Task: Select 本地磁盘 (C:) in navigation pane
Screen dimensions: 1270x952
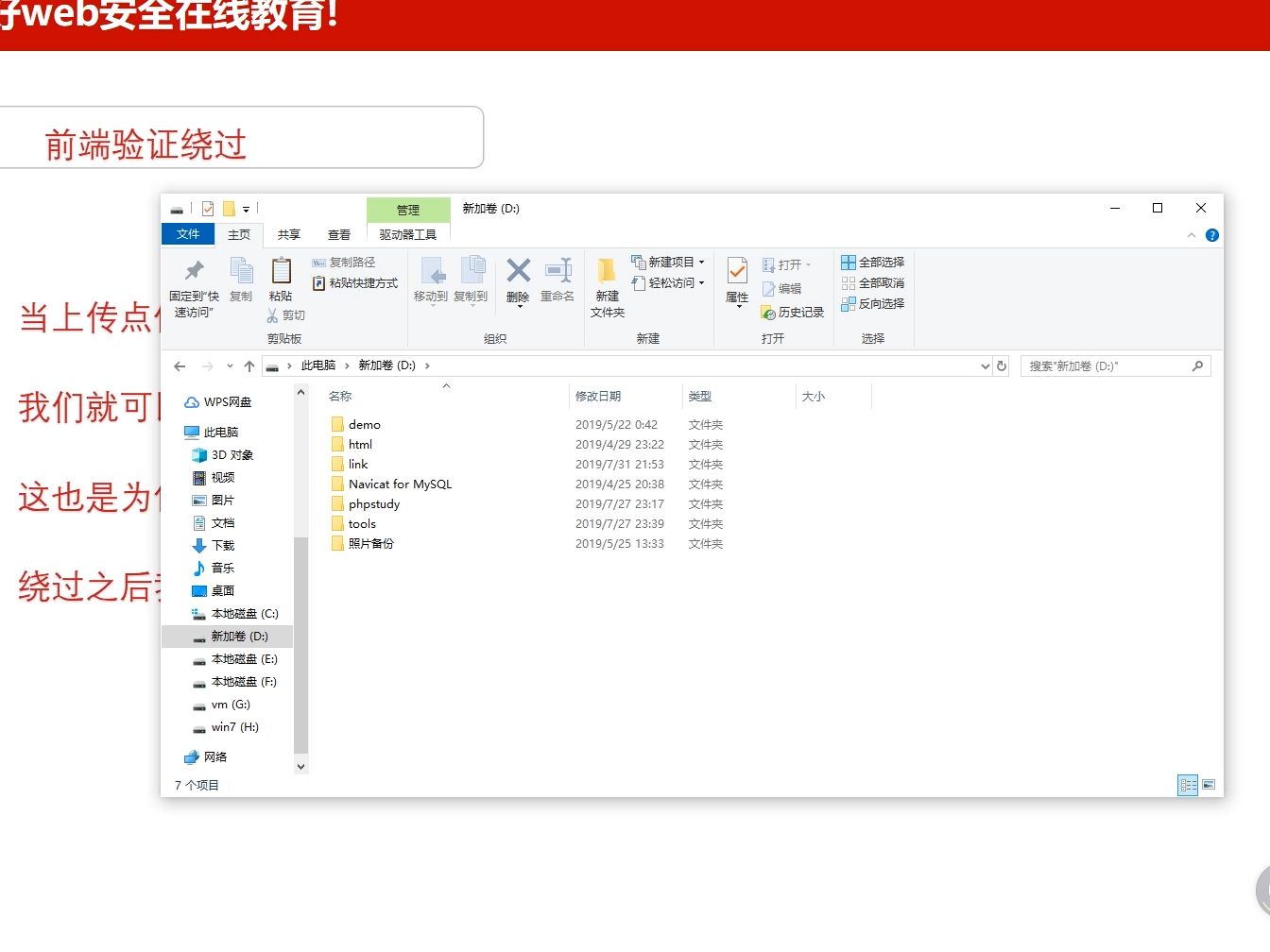Action: 235,614
